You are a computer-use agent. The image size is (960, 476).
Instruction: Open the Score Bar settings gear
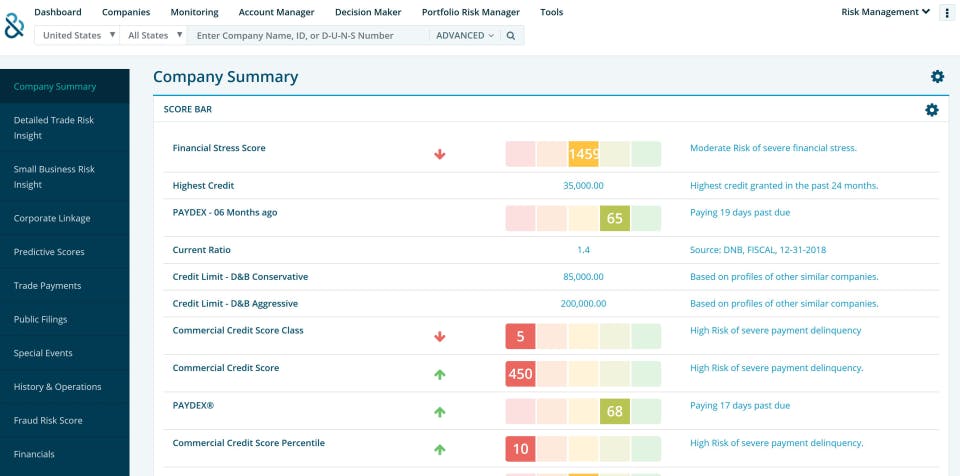pos(932,109)
